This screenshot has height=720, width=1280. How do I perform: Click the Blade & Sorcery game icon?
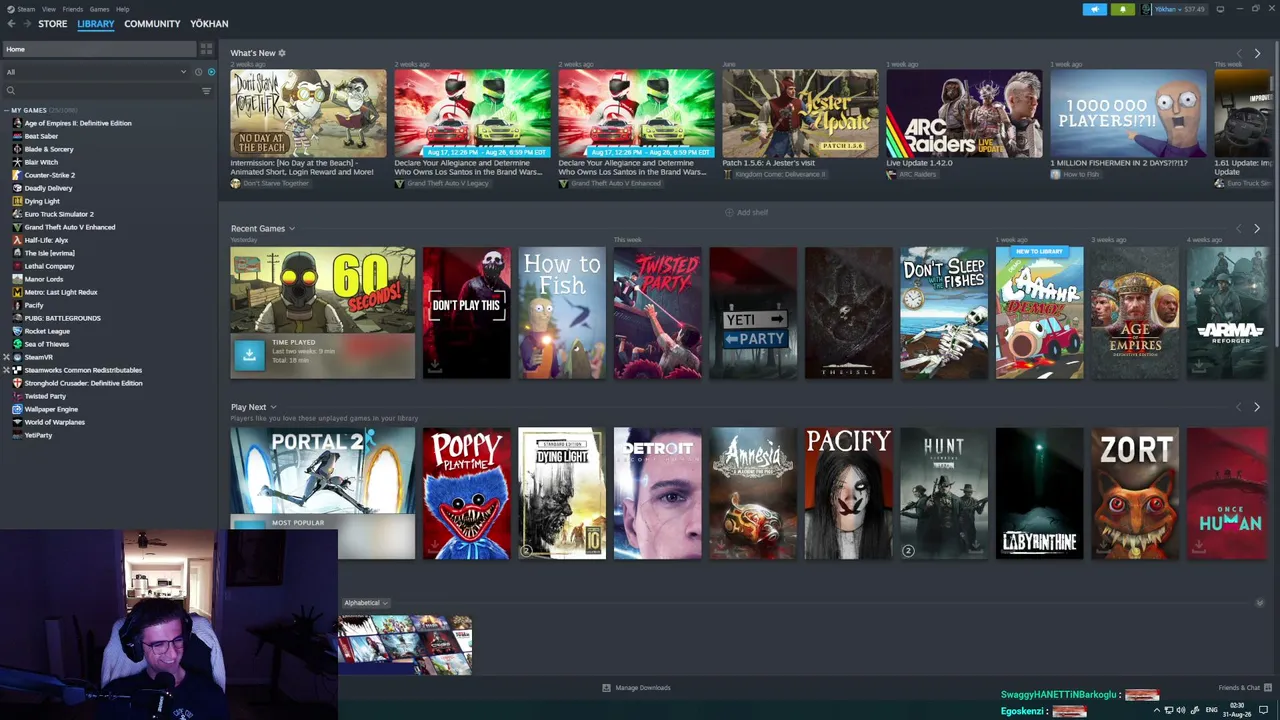pyautogui.click(x=17, y=149)
